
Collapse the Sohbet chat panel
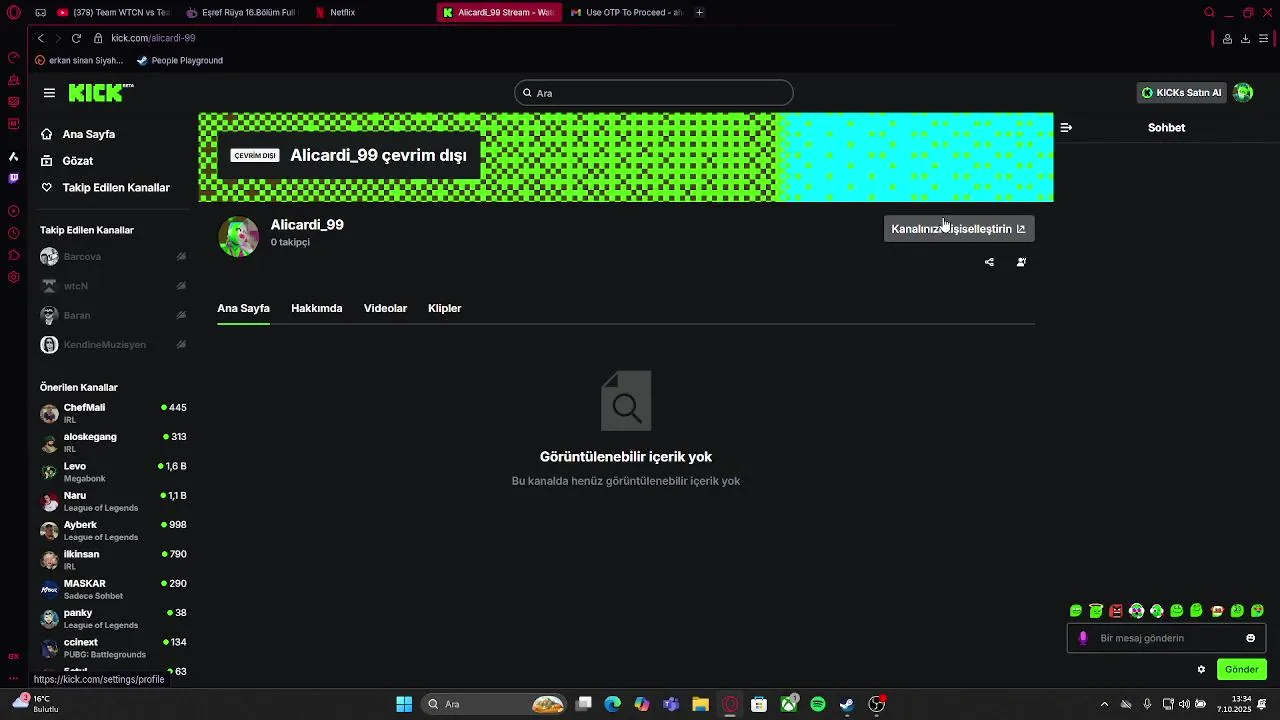pyautogui.click(x=1066, y=128)
